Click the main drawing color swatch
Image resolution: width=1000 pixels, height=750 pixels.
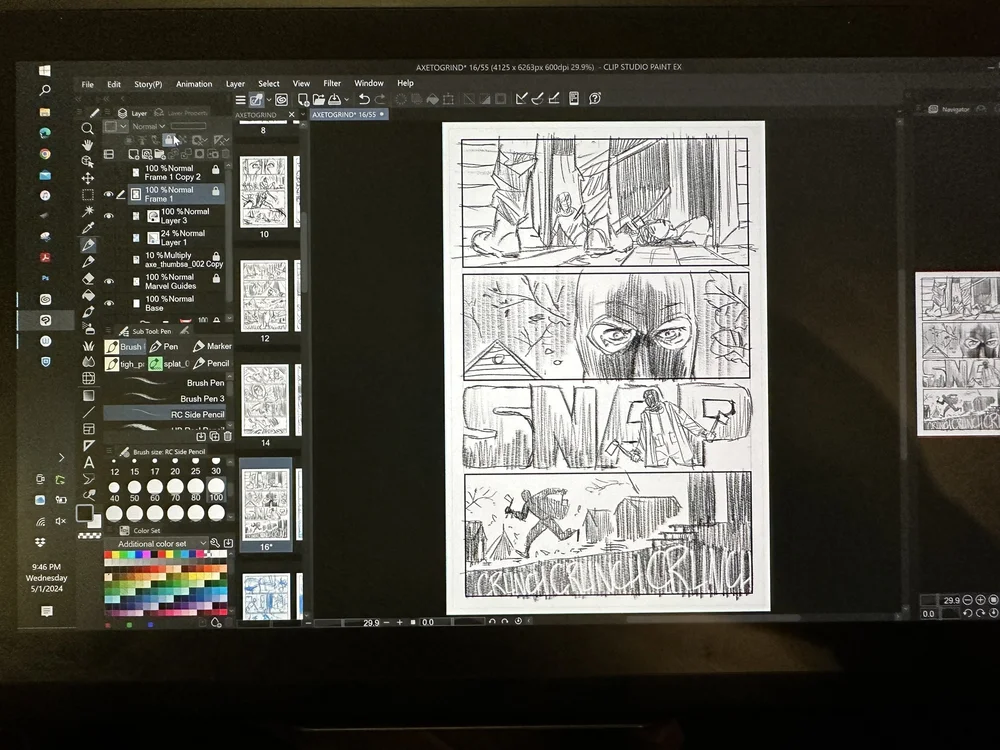[x=84, y=513]
